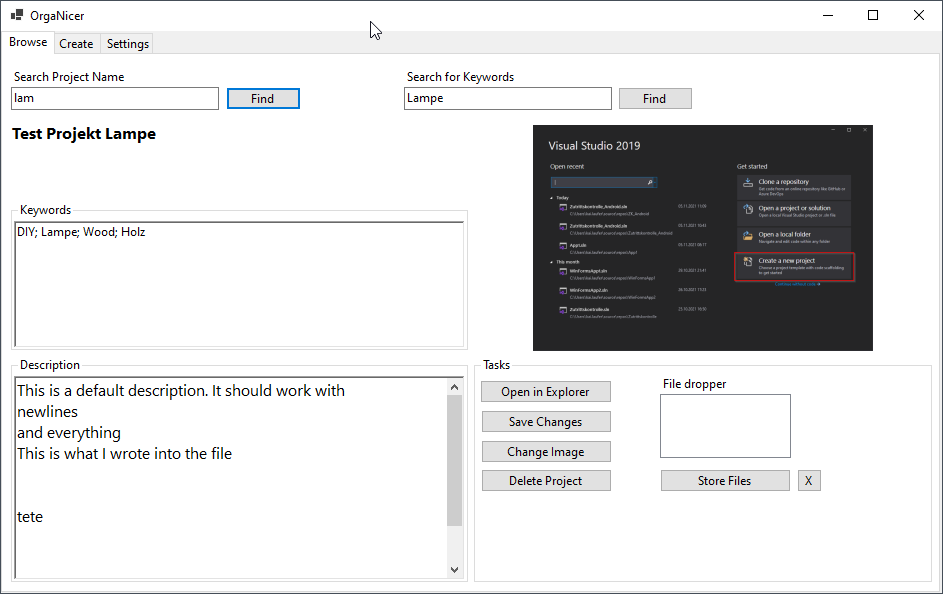Open the Settings tab

tap(127, 43)
